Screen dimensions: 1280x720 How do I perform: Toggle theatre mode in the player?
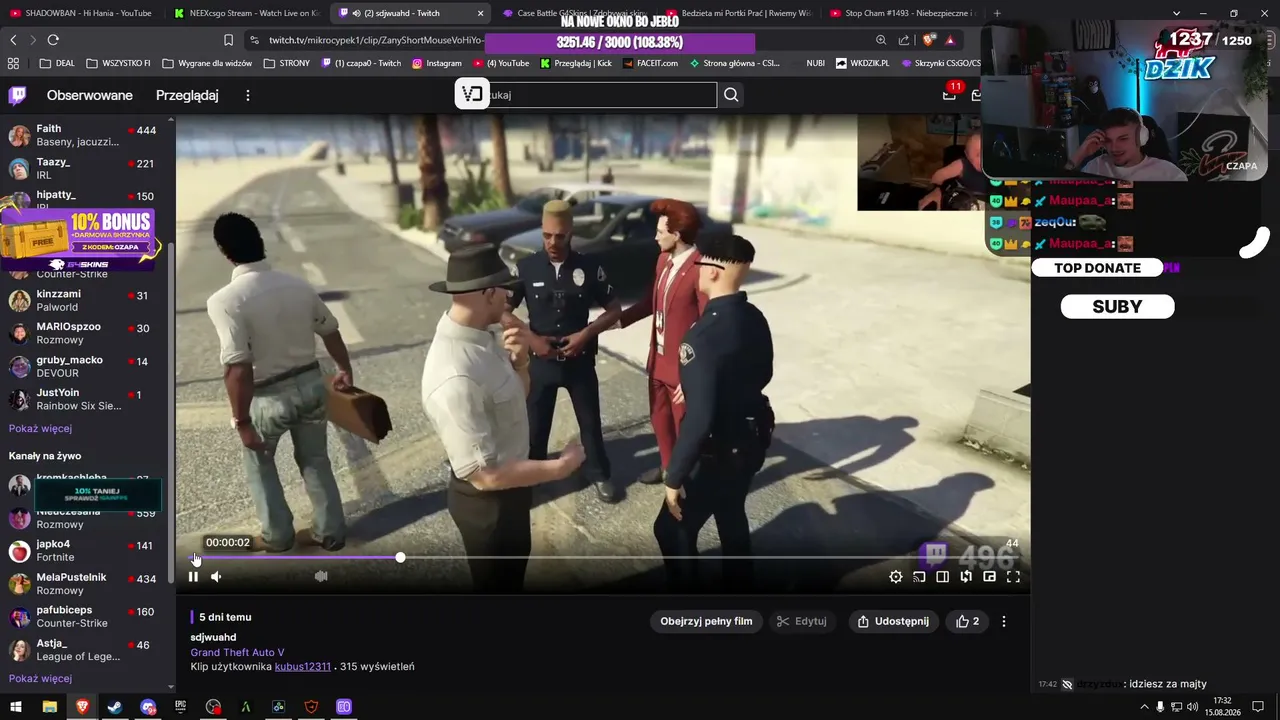pos(942,576)
